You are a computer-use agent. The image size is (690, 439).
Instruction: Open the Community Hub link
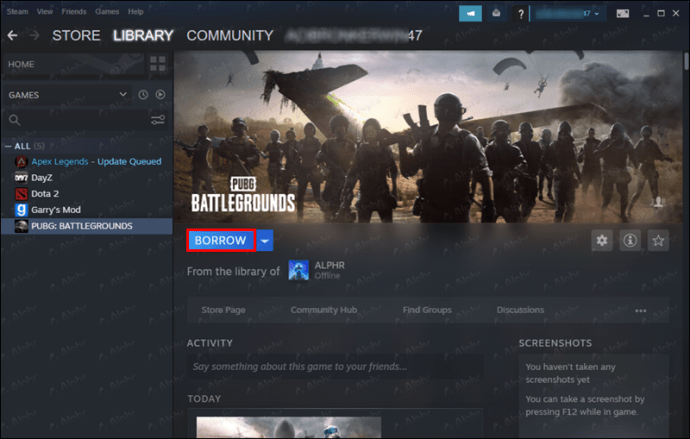tap(324, 310)
